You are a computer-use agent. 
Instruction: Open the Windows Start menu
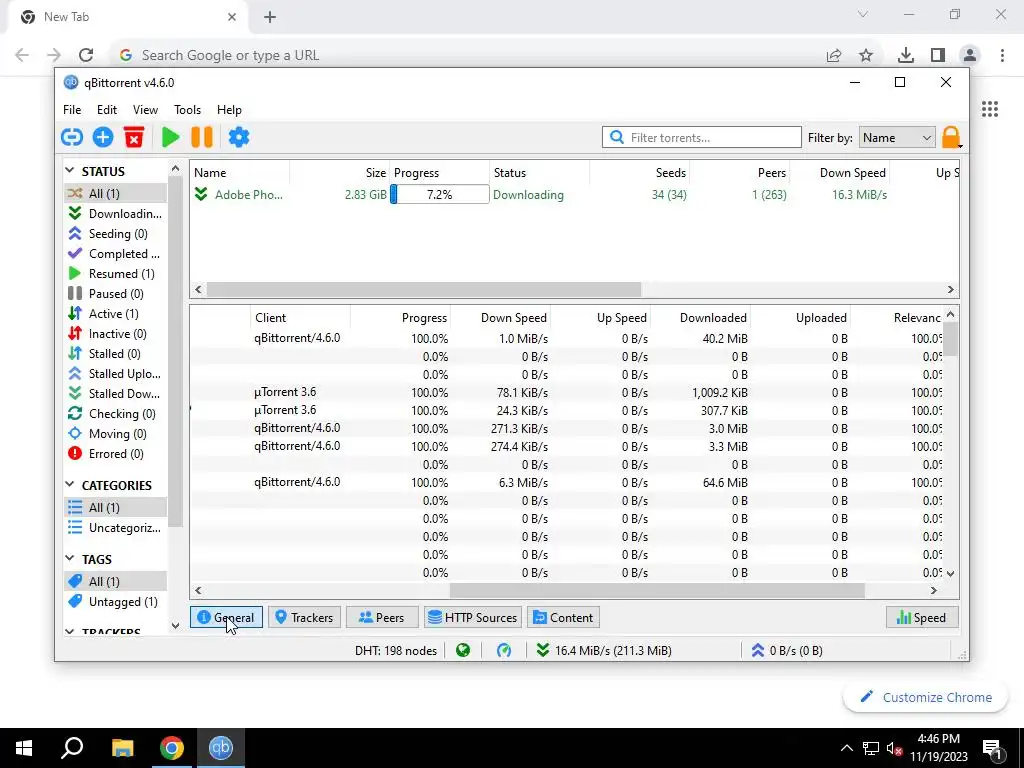[x=24, y=748]
